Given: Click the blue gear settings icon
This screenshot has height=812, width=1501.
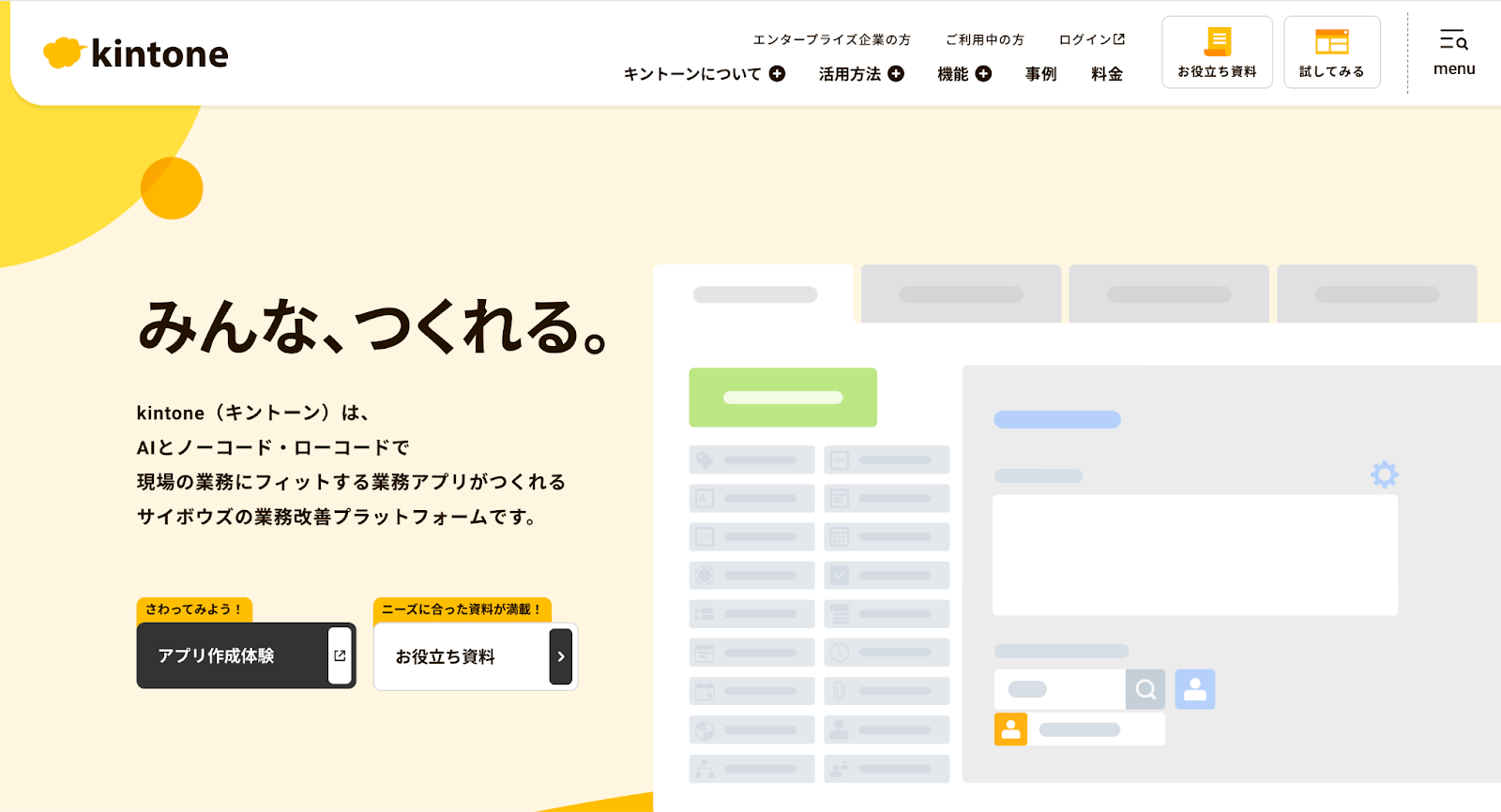Looking at the screenshot, I should point(1384,474).
